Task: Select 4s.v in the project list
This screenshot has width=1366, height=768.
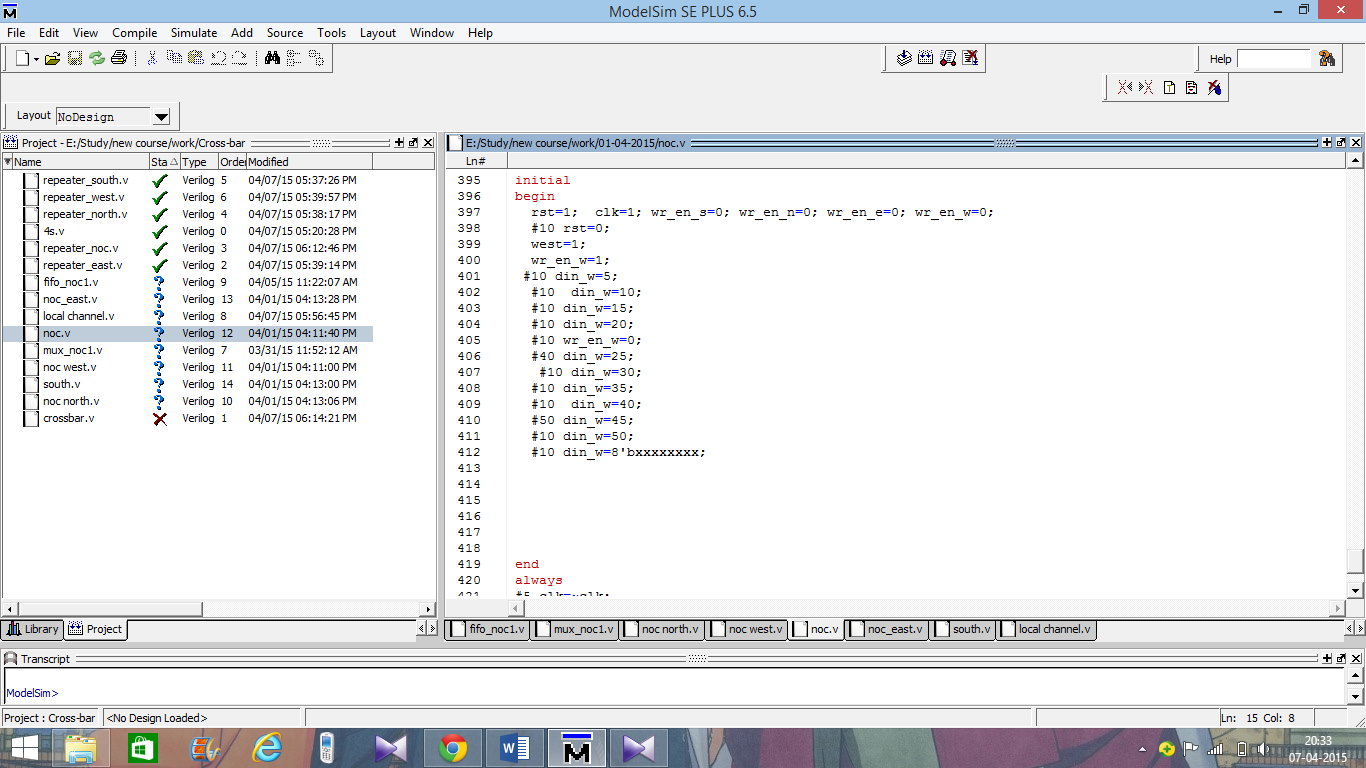Action: point(53,231)
